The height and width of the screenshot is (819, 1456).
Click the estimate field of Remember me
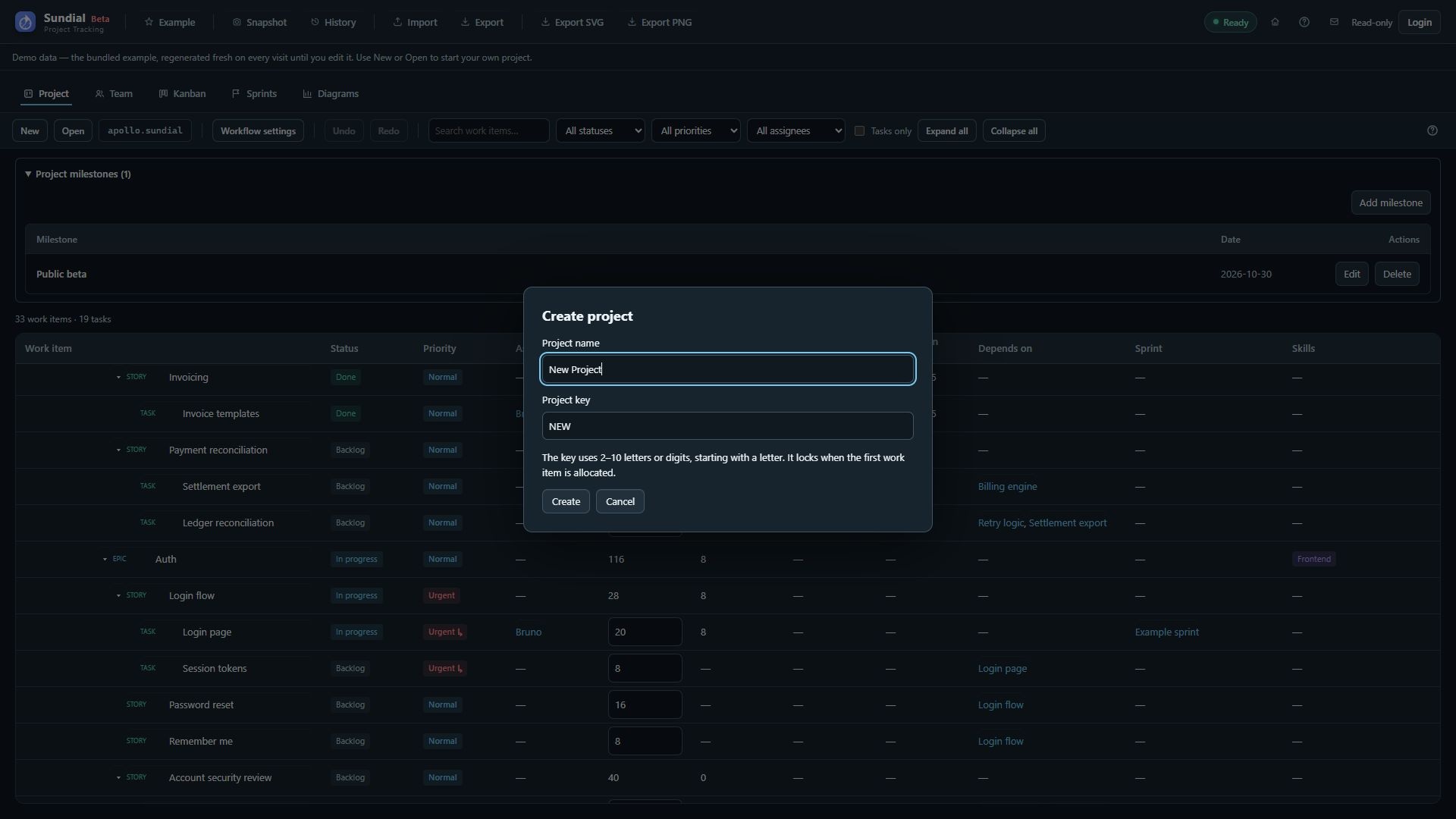(x=645, y=741)
